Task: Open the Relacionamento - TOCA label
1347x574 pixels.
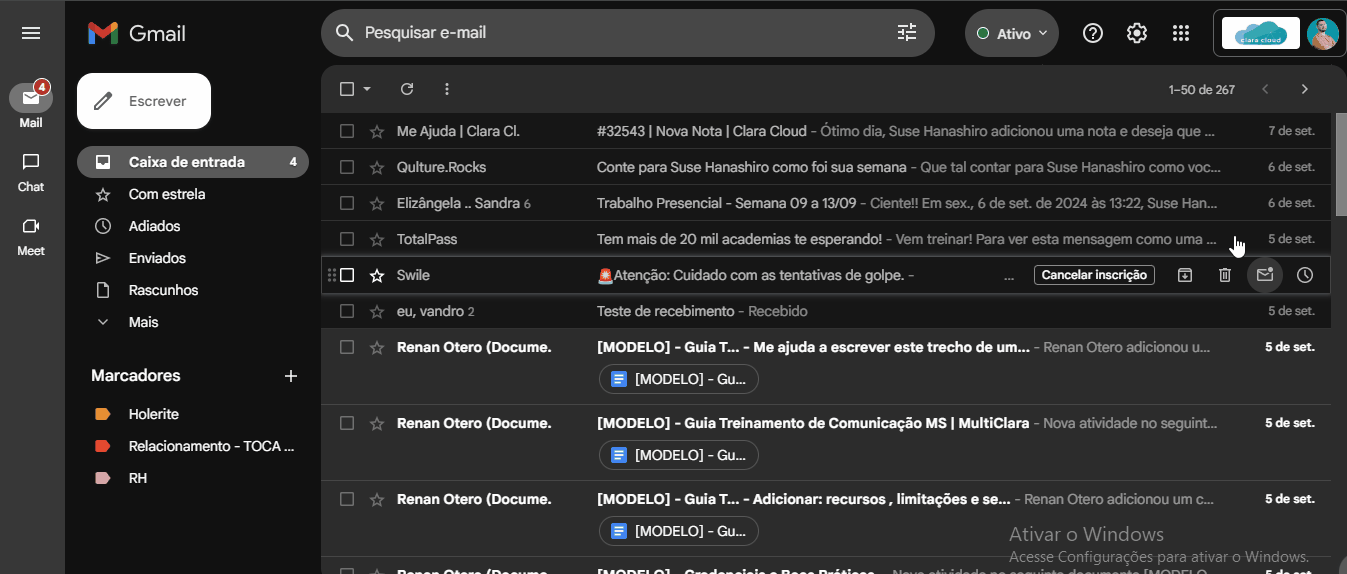Action: point(193,446)
